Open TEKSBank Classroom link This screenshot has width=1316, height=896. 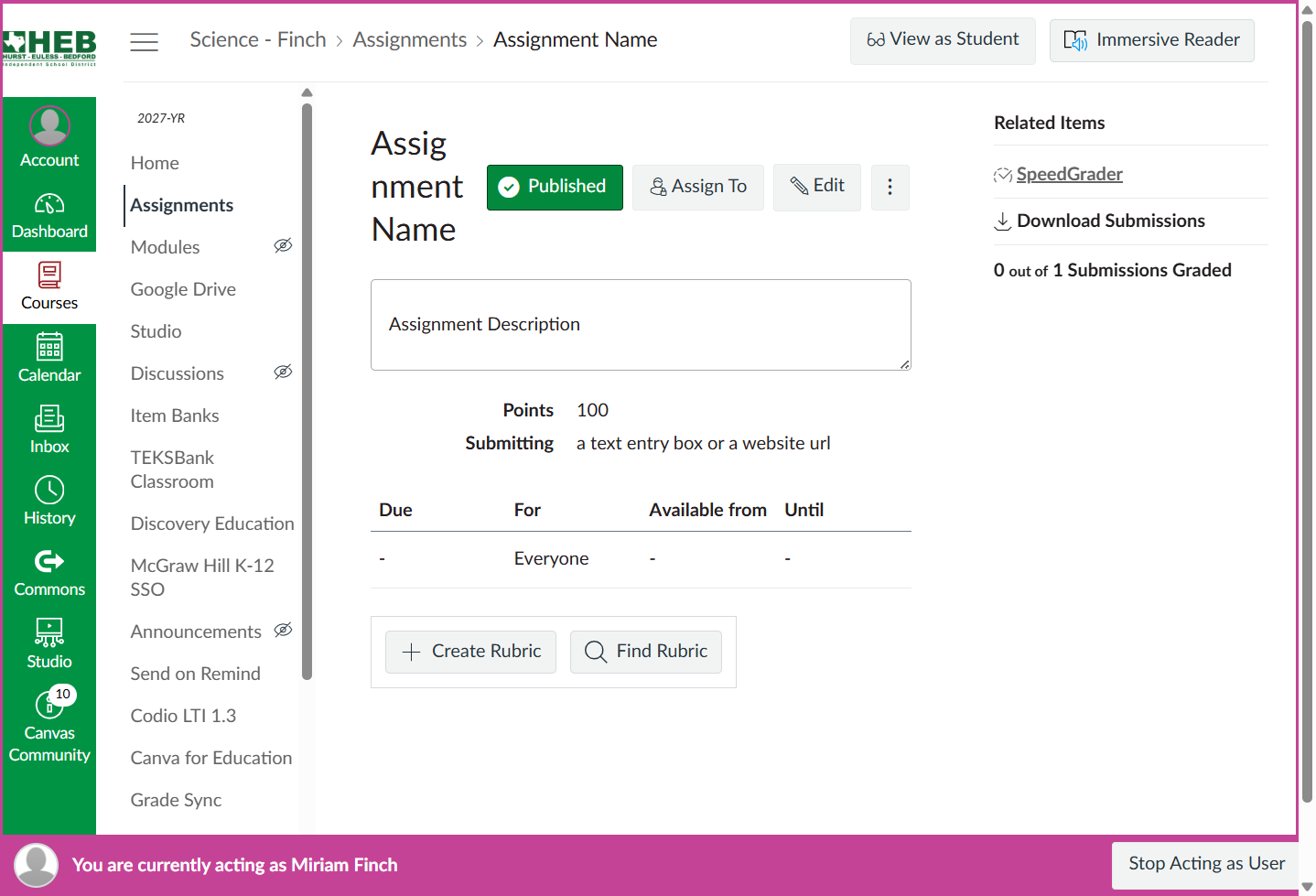tap(172, 470)
